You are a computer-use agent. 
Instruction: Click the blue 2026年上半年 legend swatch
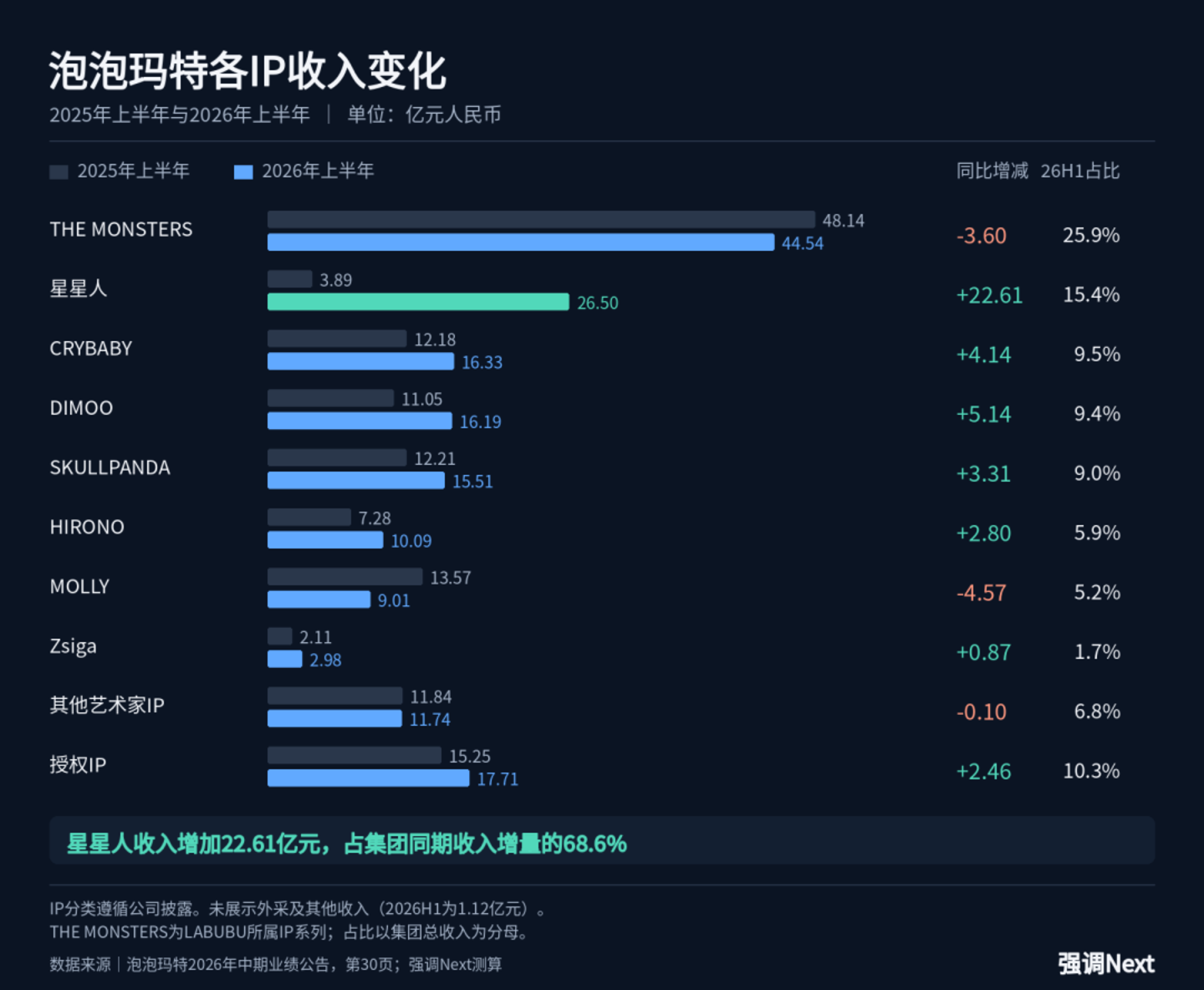click(243, 172)
